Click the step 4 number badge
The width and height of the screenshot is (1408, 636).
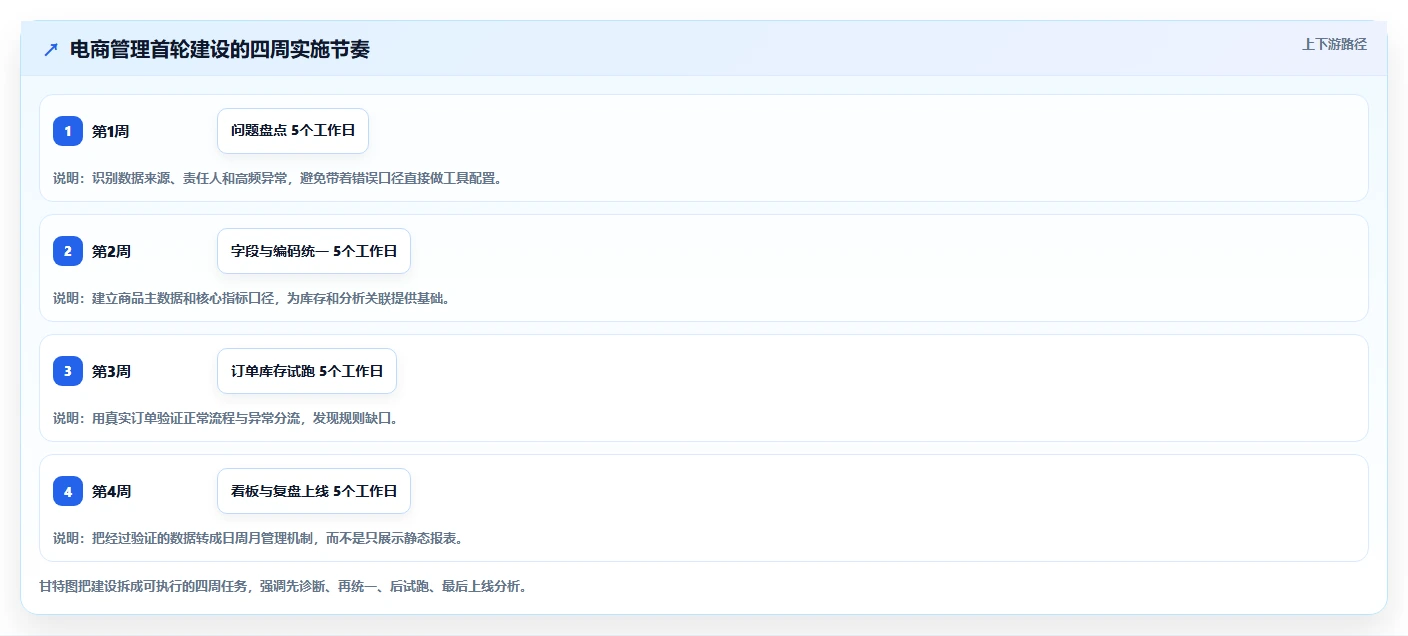click(68, 491)
